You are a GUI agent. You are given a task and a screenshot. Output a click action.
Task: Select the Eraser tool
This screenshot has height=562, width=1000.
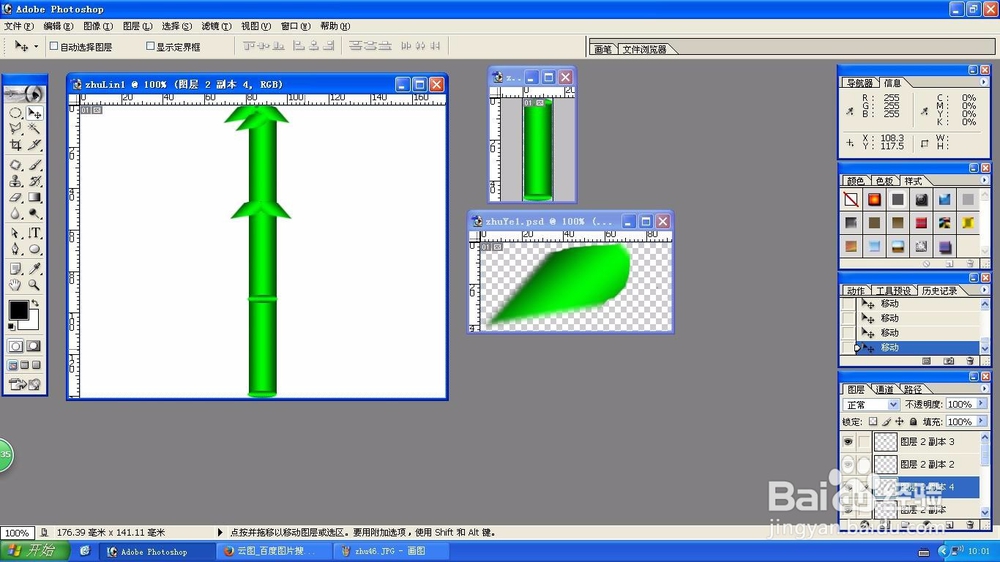pyautogui.click(x=16, y=197)
